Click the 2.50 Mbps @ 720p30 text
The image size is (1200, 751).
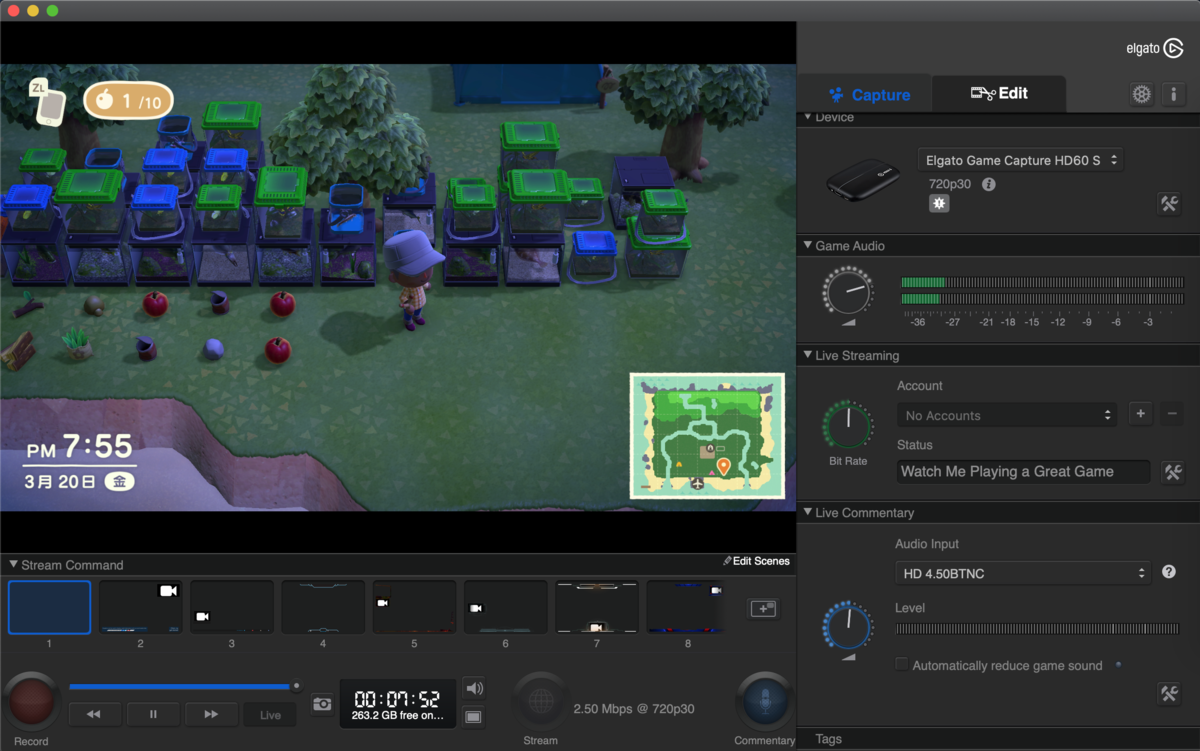[x=634, y=708]
